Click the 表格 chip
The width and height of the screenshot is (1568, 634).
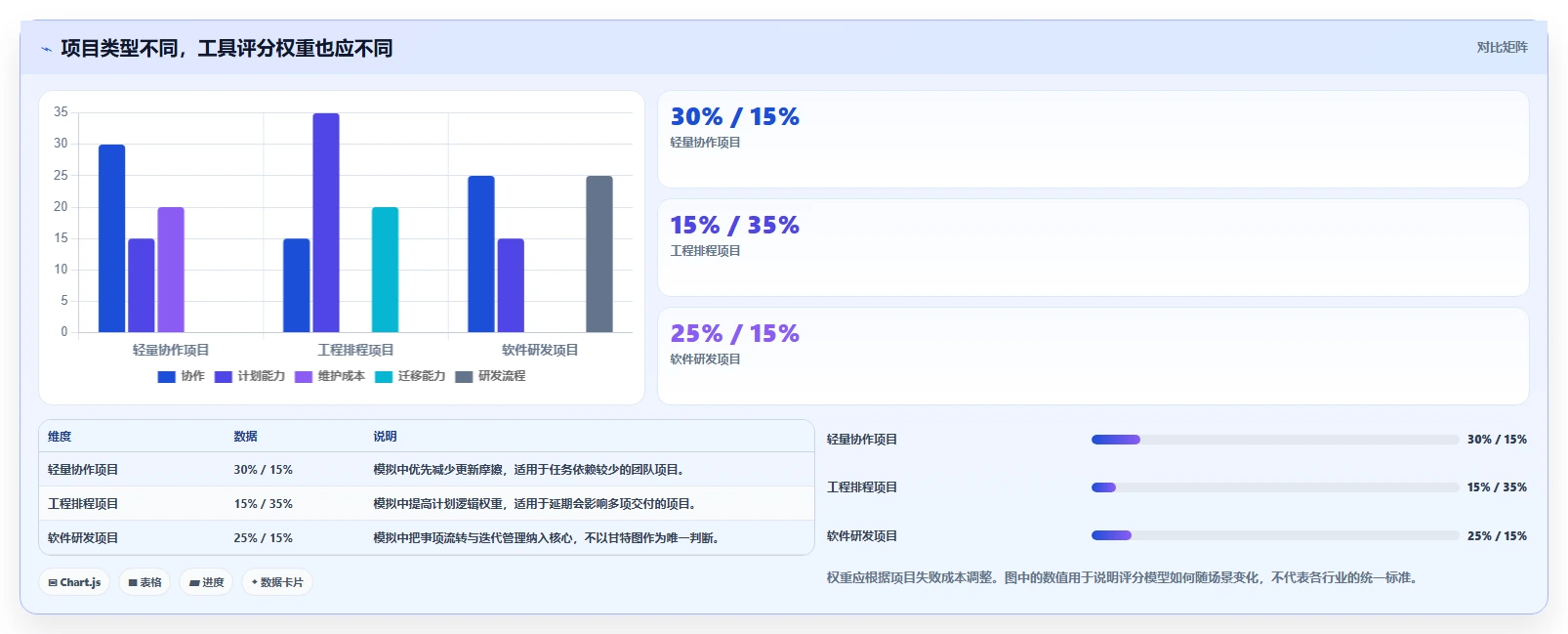pyautogui.click(x=144, y=582)
